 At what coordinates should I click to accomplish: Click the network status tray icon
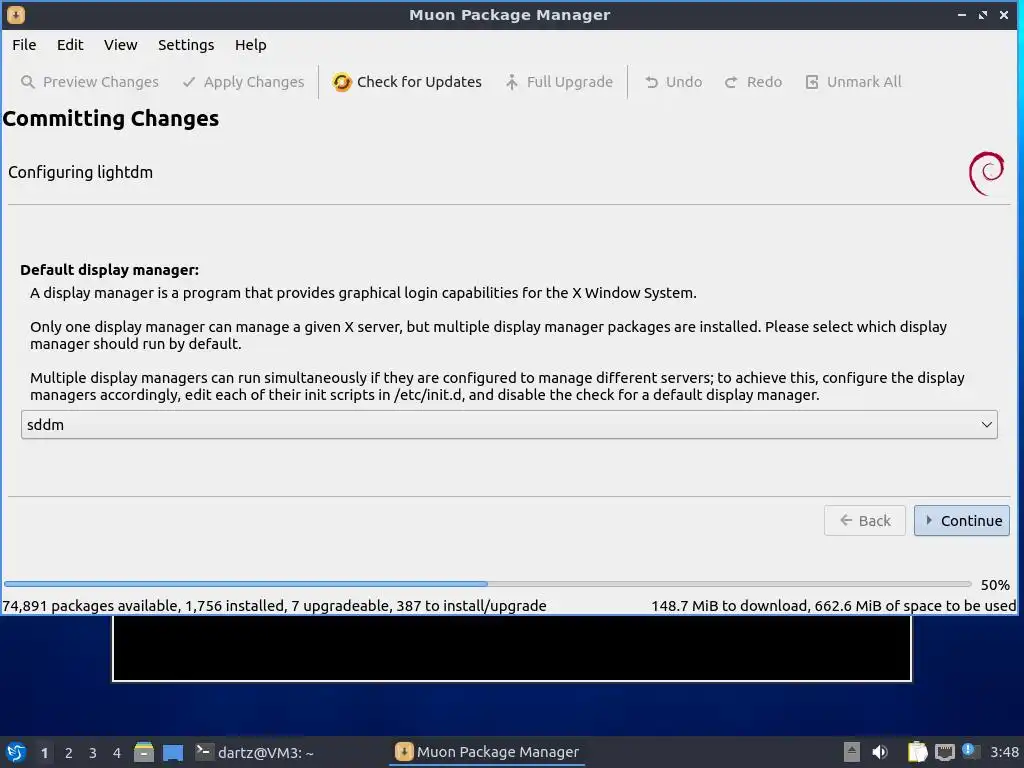[944, 752]
